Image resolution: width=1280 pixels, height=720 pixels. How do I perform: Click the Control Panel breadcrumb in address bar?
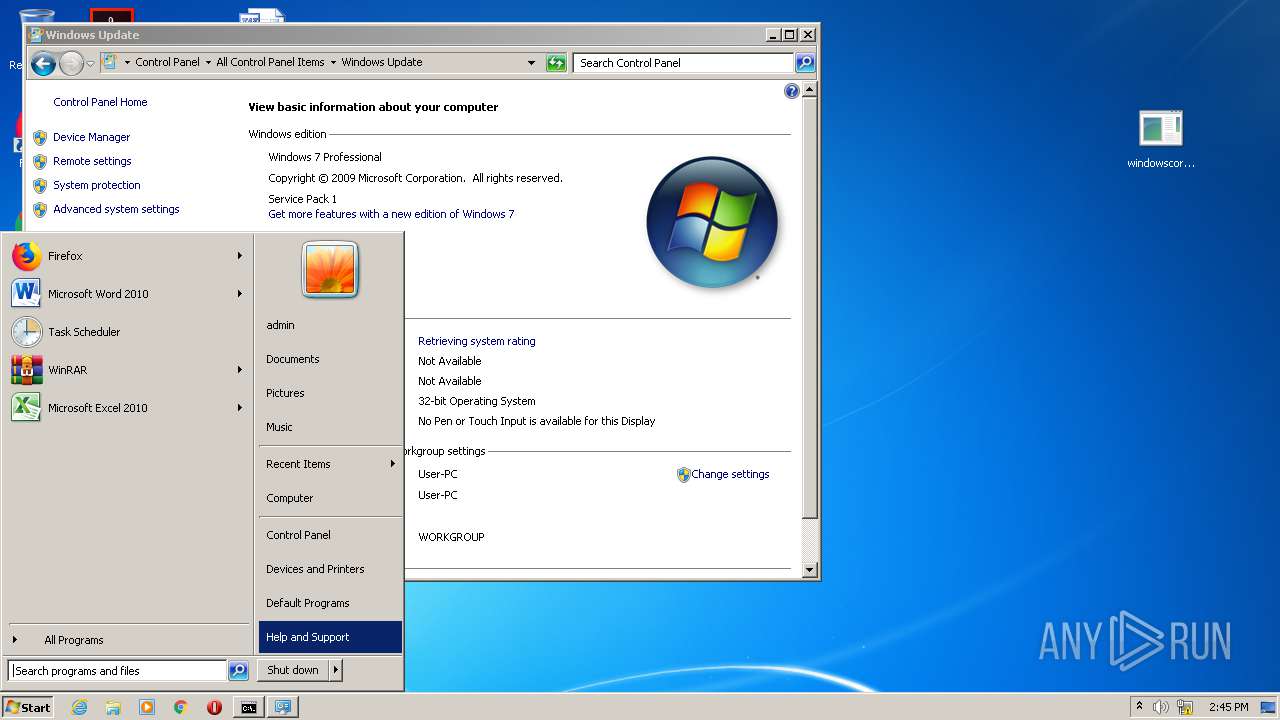tap(167, 62)
